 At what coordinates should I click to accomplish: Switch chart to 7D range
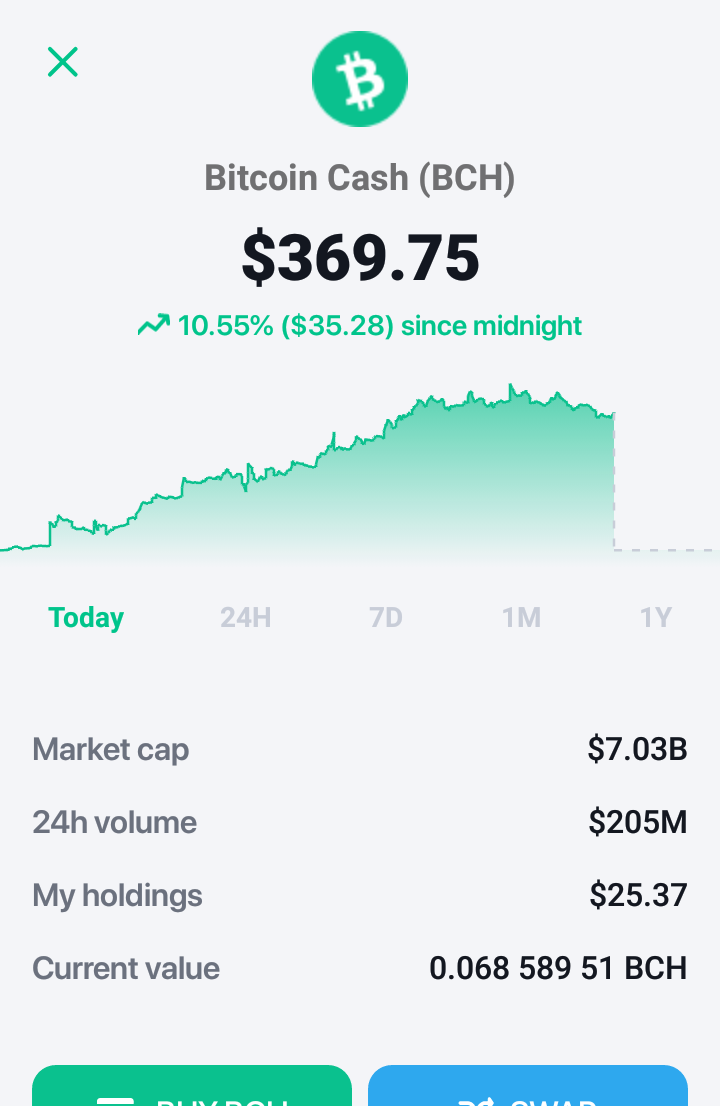pyautogui.click(x=386, y=617)
